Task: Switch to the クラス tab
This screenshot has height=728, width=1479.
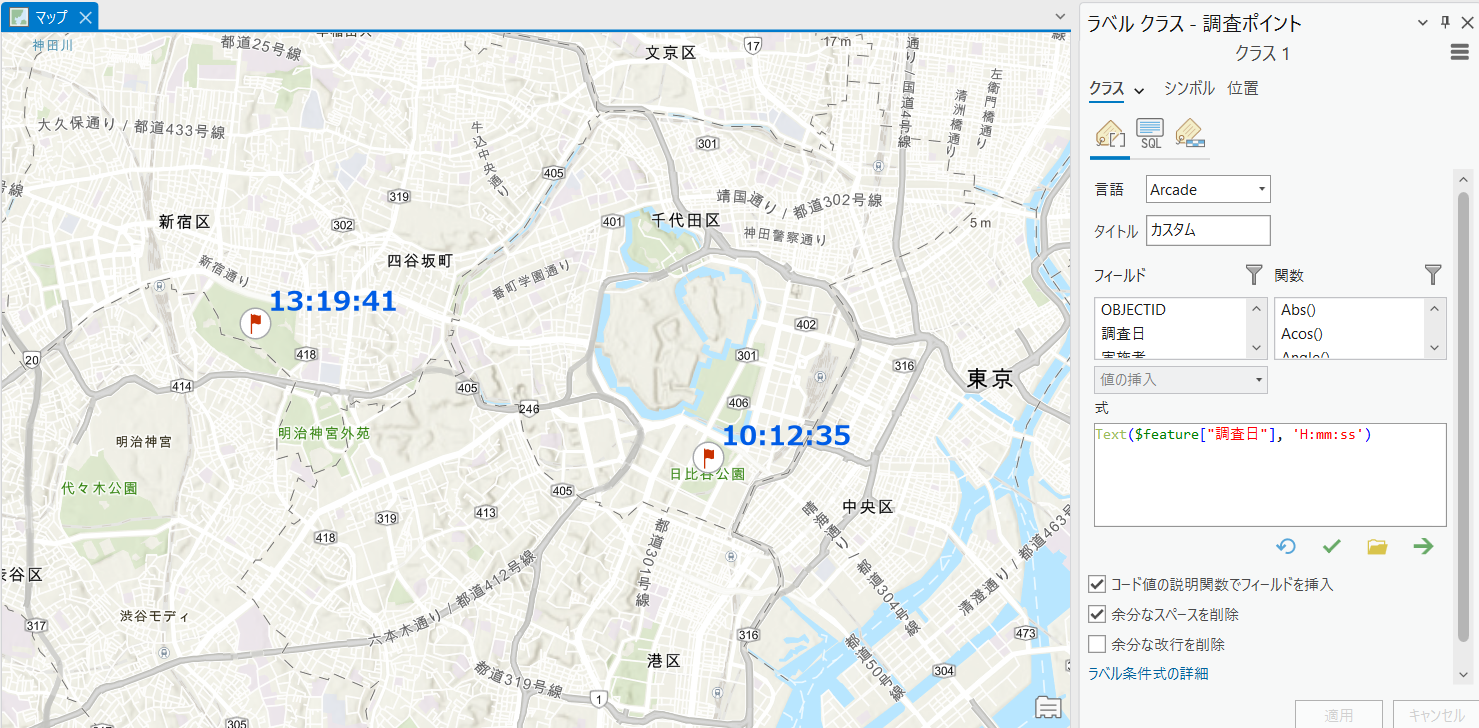Action: click(x=1107, y=89)
